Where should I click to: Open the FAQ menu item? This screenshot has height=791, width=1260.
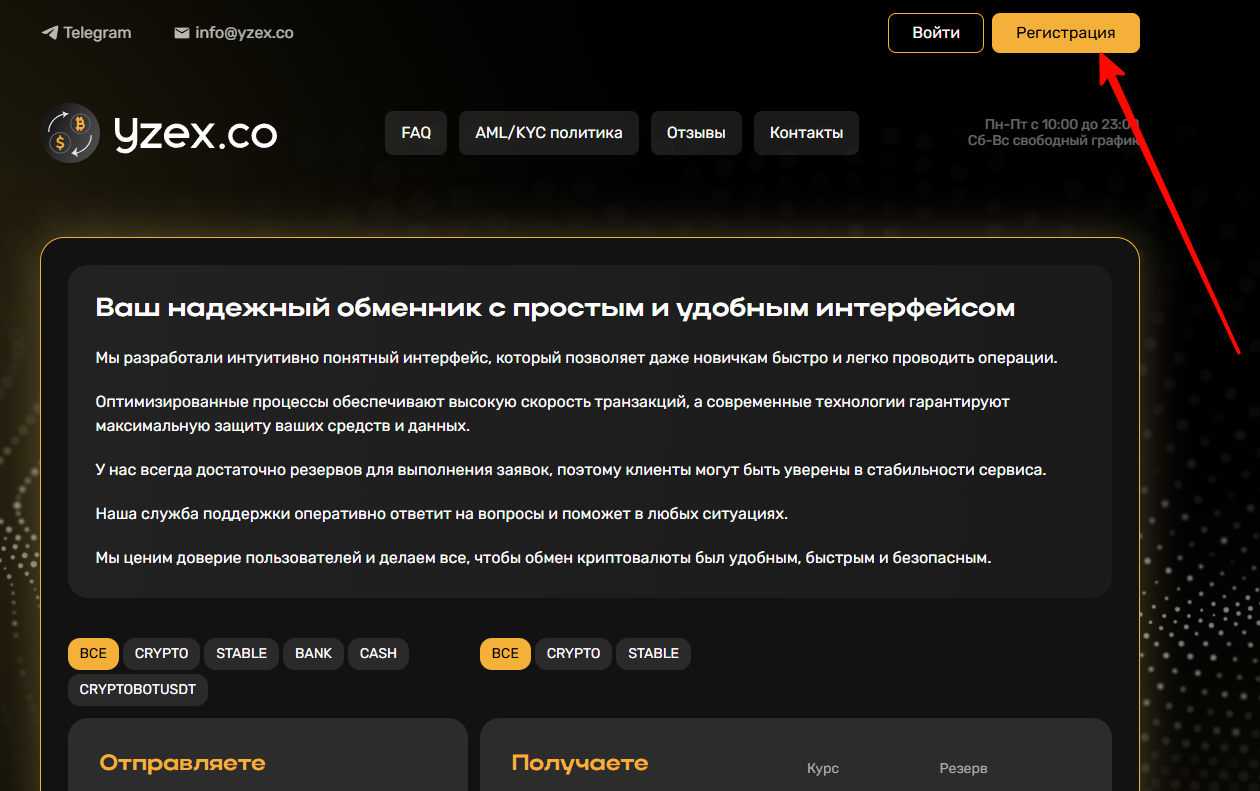click(x=416, y=133)
